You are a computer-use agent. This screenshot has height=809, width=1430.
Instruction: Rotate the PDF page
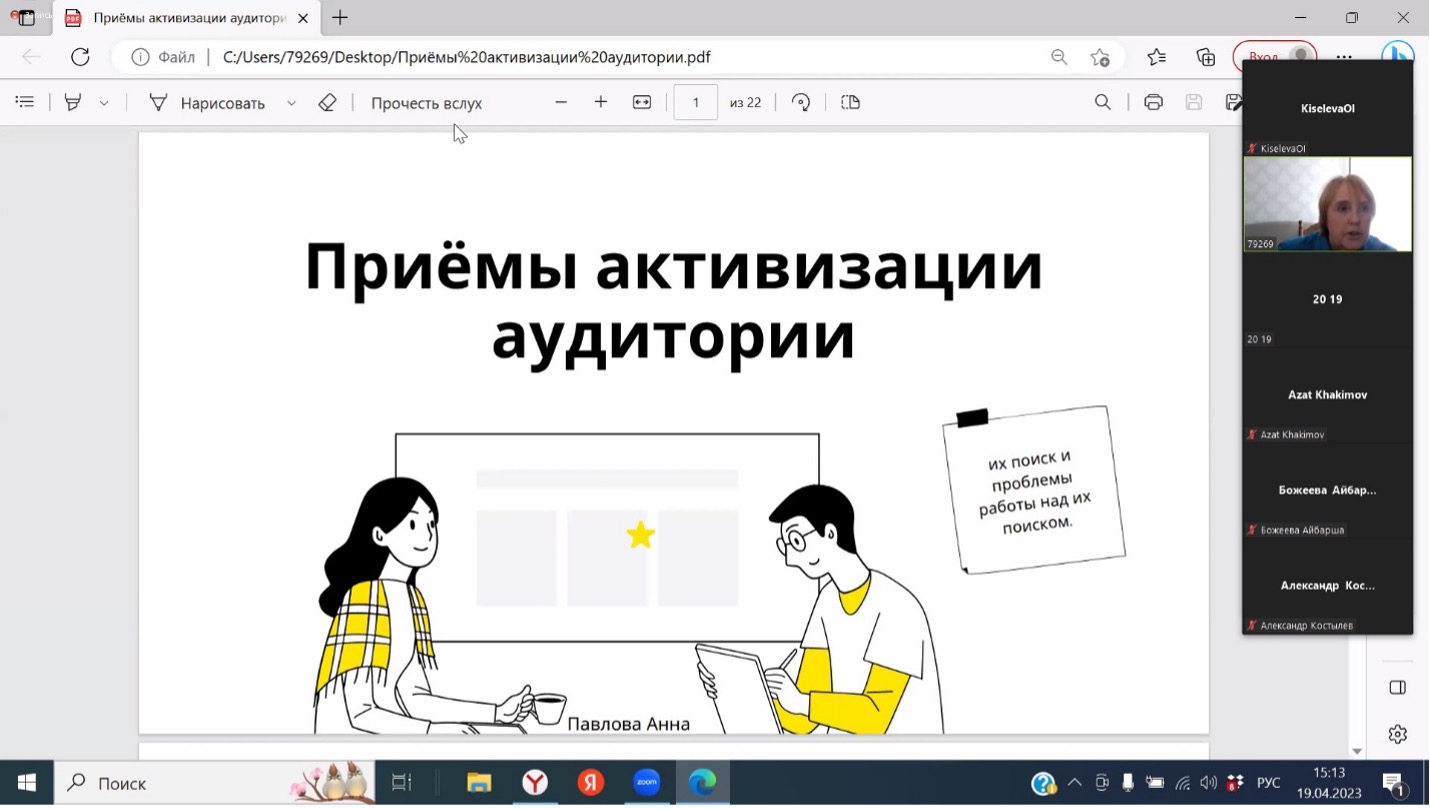pos(801,102)
